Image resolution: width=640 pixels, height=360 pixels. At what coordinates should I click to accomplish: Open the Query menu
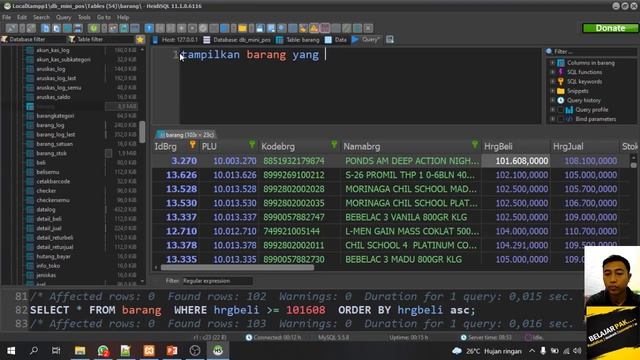pyautogui.click(x=63, y=17)
